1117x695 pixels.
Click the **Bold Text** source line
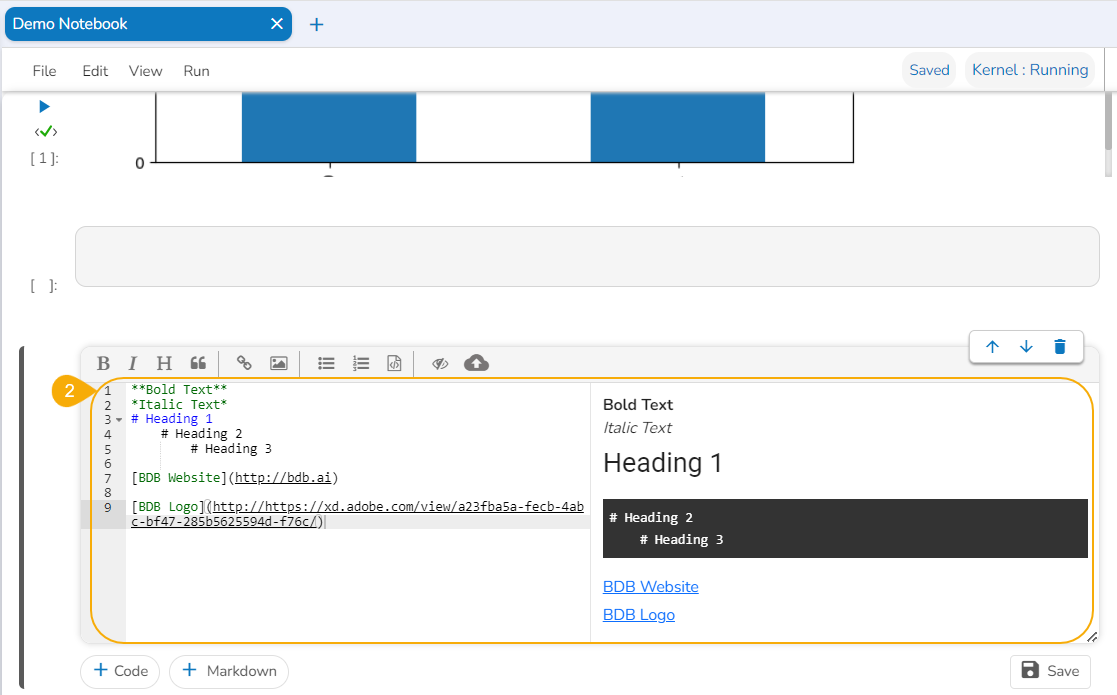coord(179,390)
